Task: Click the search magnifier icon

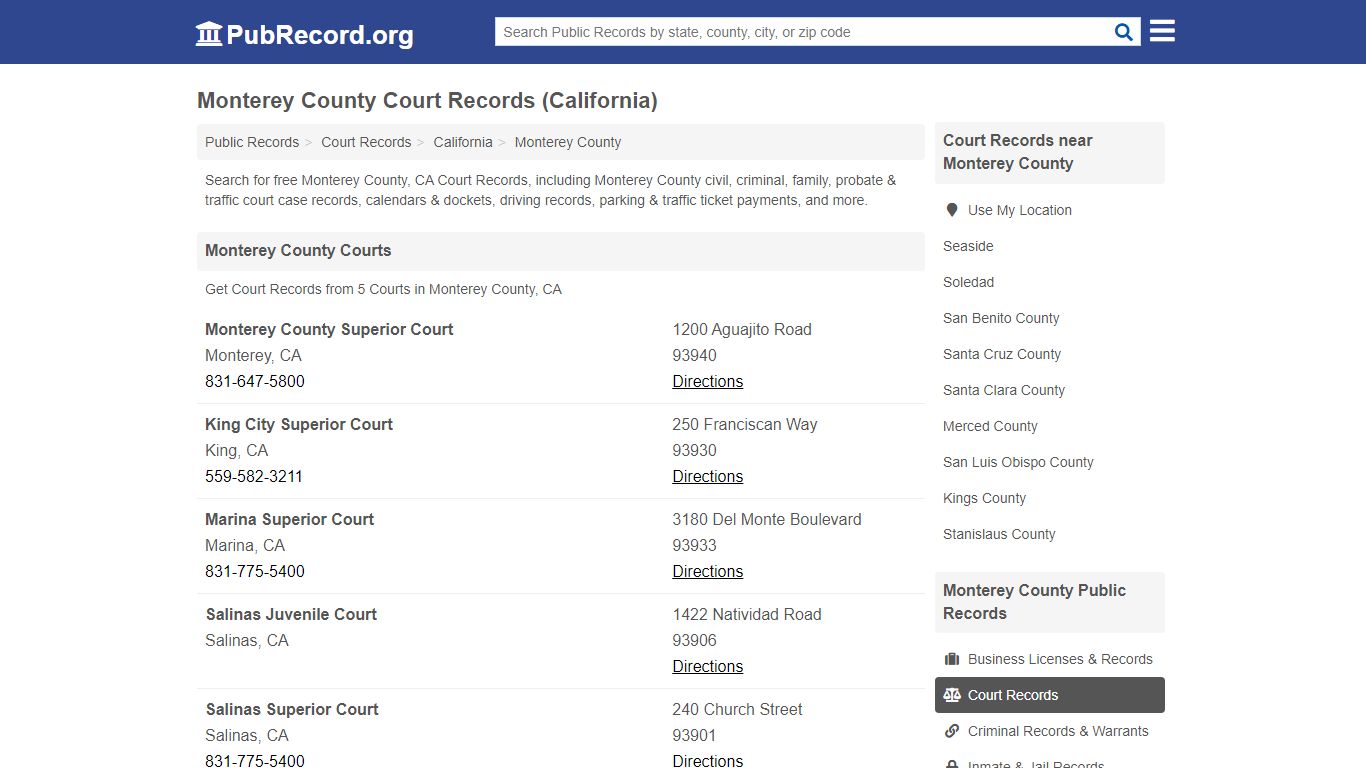Action: coord(1124,32)
